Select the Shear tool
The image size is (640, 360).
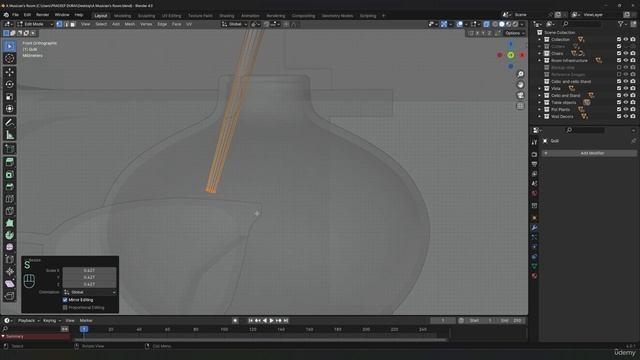[9, 284]
